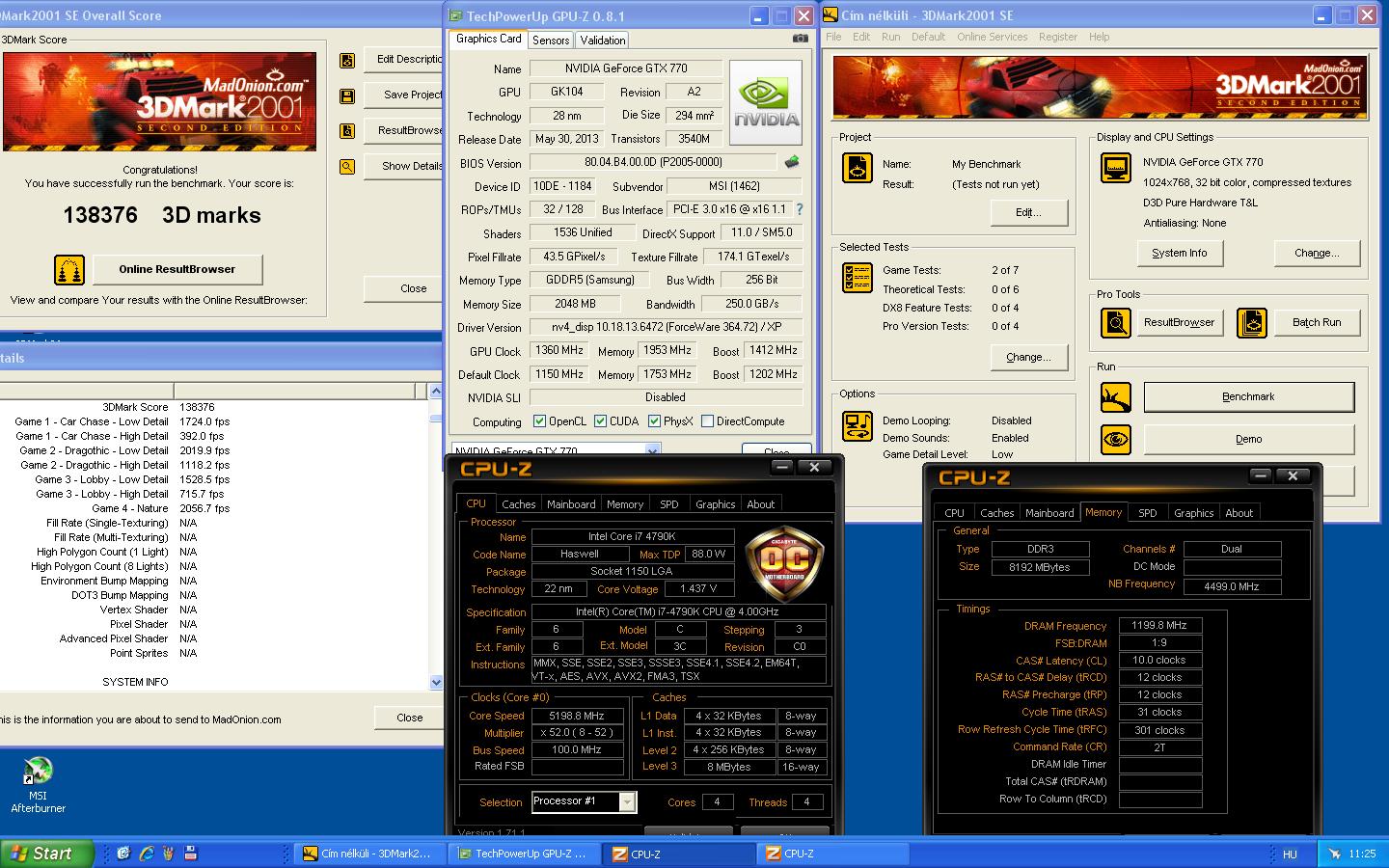Click the Options icon in 3DMark window
Image resolution: width=1389 pixels, height=868 pixels.
[x=858, y=426]
